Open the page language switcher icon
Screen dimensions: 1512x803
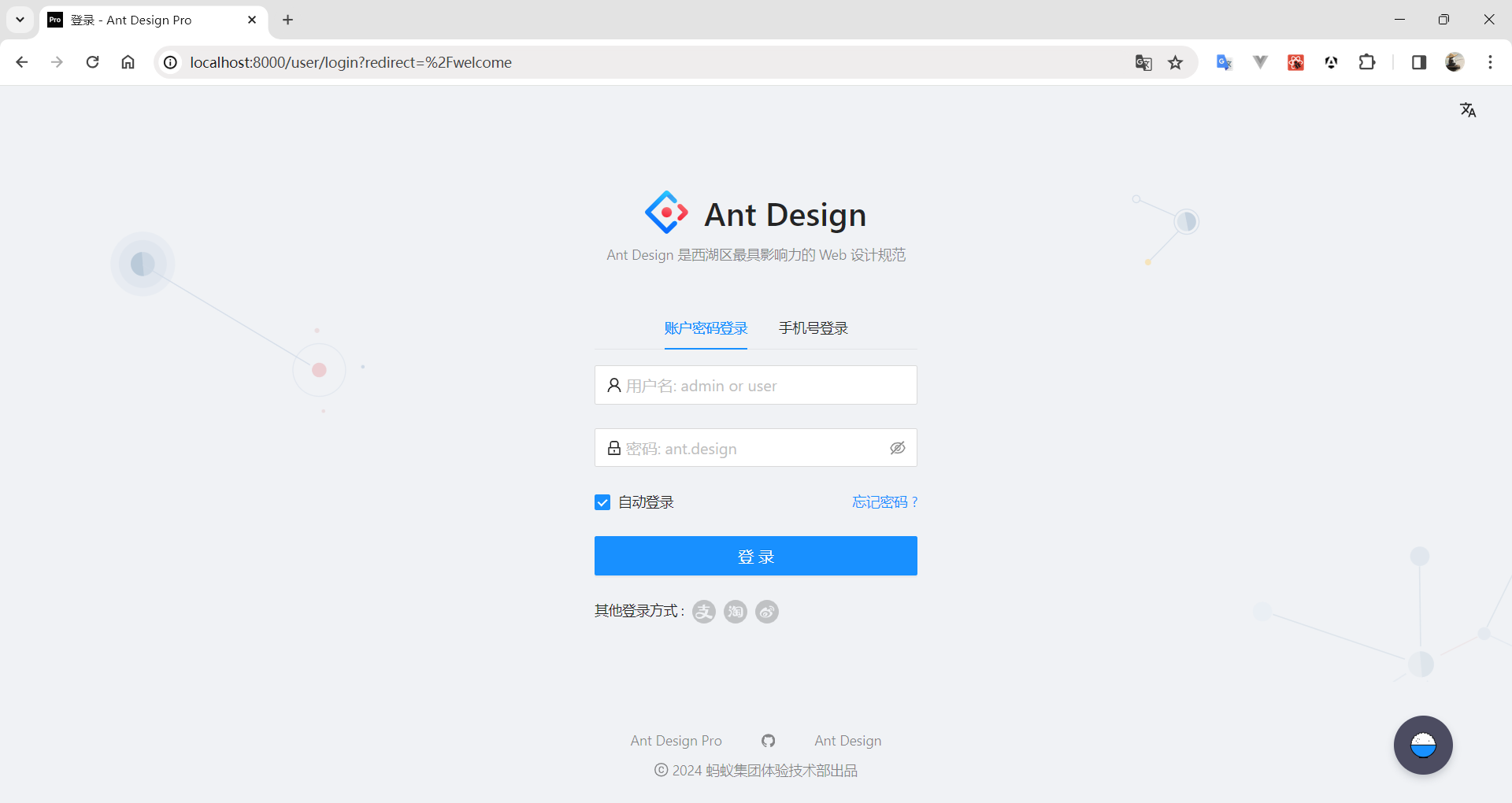pos(1468,110)
